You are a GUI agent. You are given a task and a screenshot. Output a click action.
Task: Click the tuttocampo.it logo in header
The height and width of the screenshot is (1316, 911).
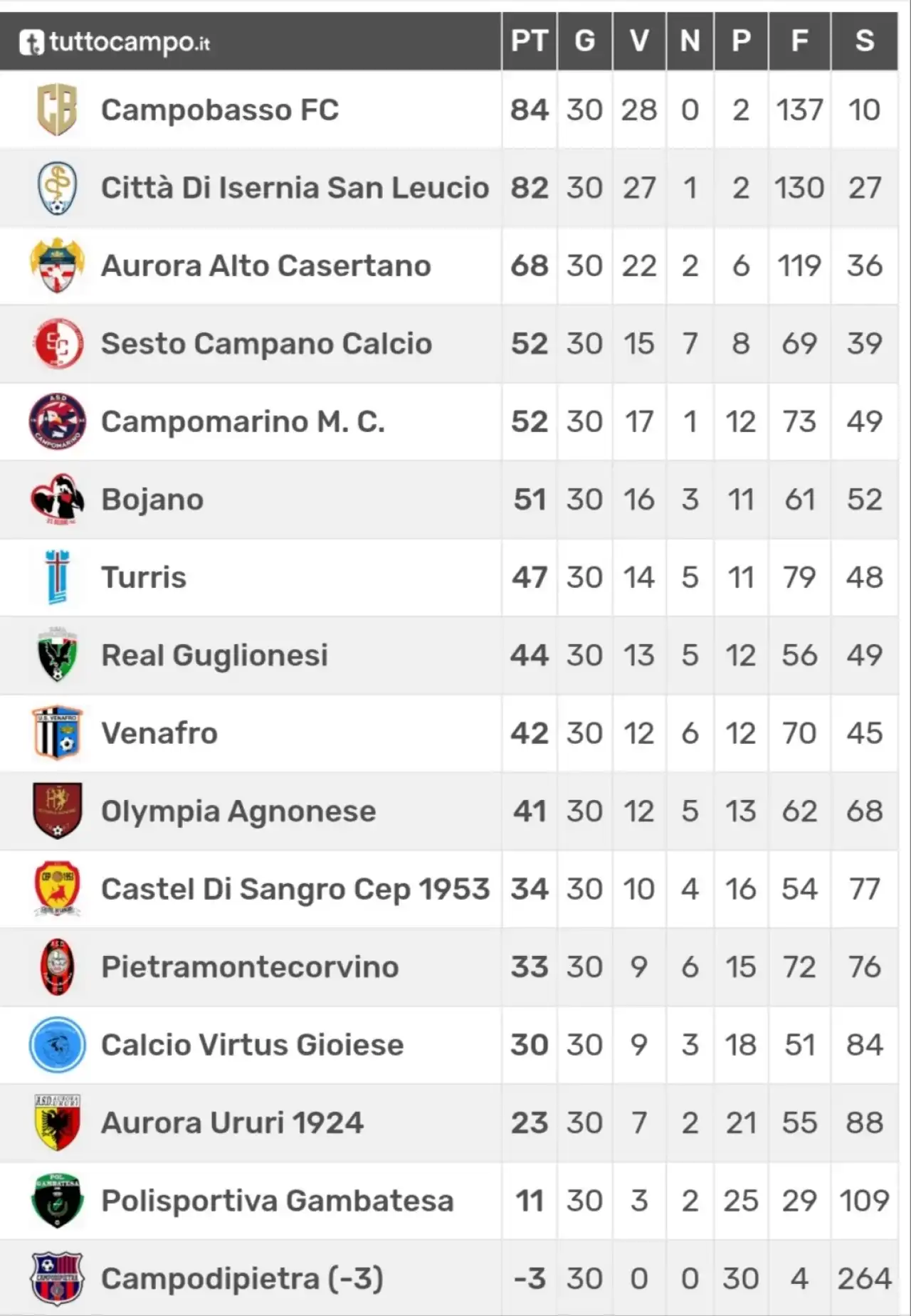pyautogui.click(x=115, y=42)
